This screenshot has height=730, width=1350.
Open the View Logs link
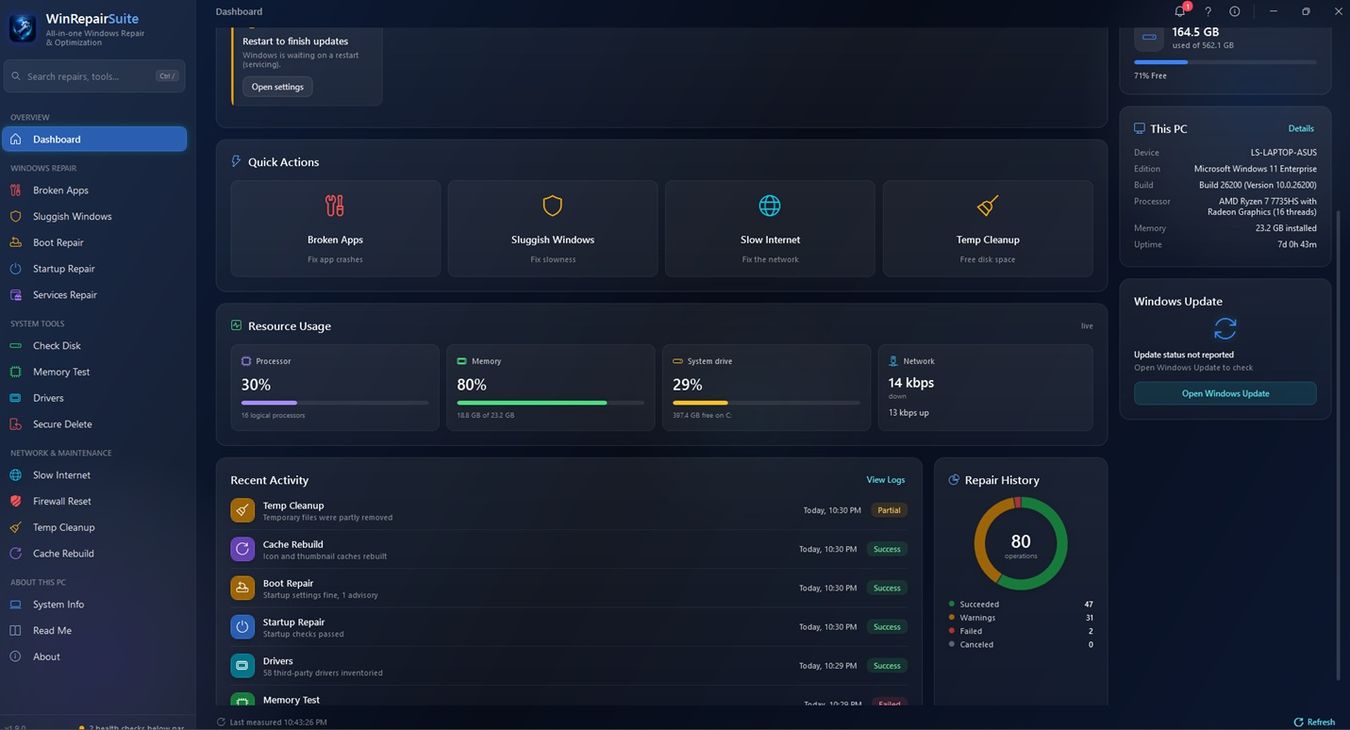(x=885, y=480)
